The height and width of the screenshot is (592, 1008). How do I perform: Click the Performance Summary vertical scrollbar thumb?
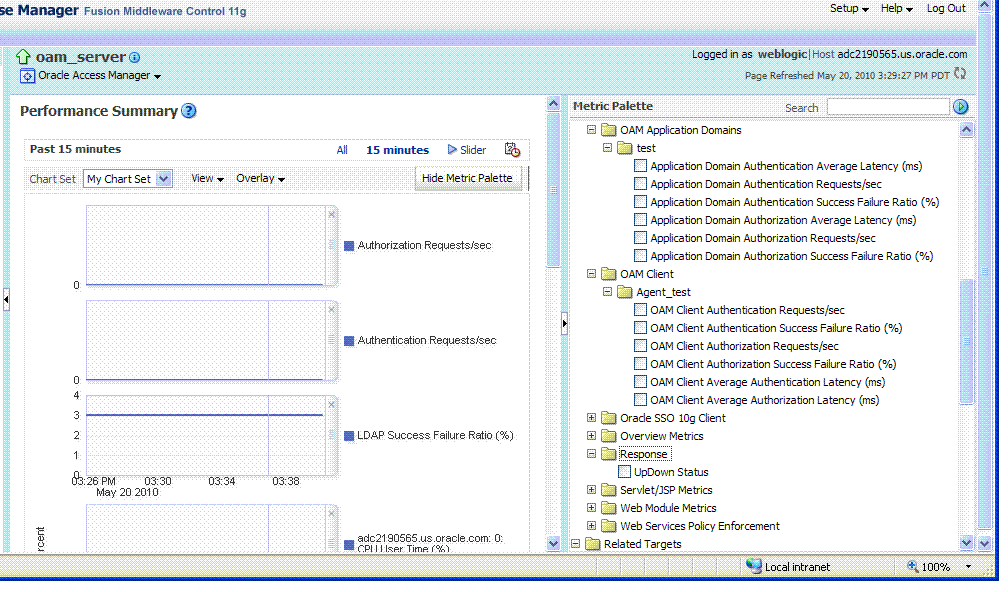(554, 189)
